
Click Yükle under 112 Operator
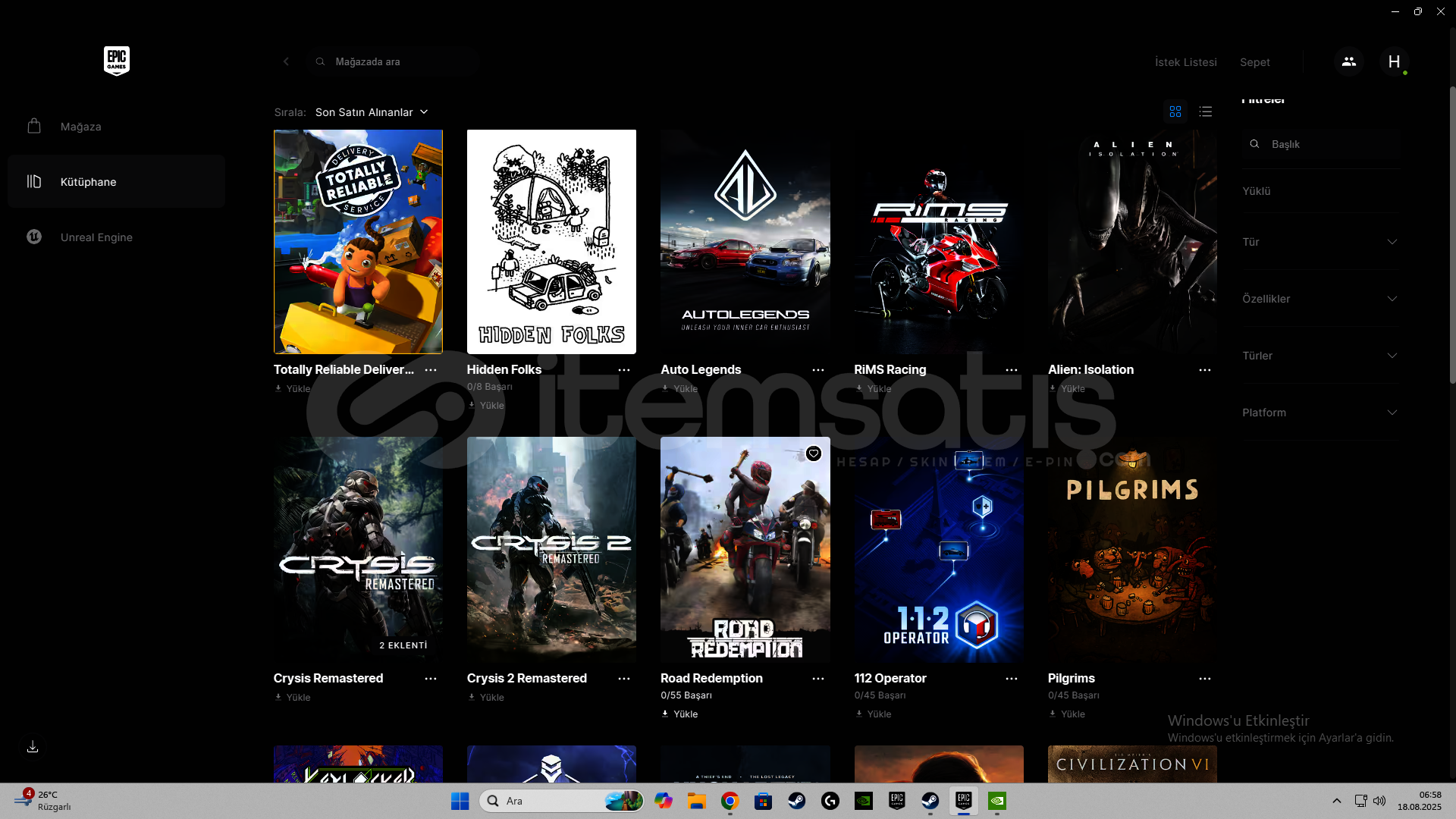point(874,714)
